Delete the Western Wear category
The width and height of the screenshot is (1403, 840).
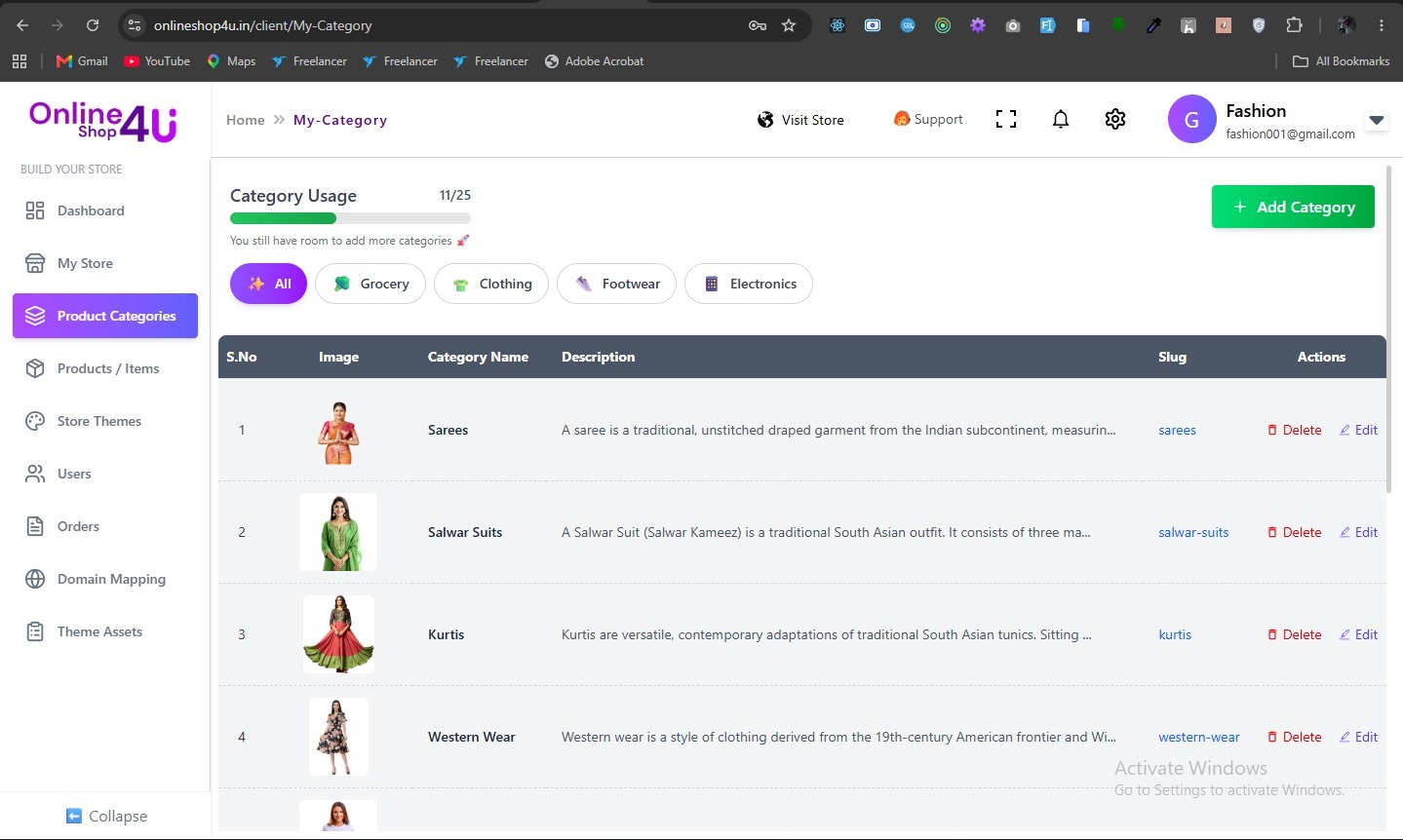[1295, 737]
